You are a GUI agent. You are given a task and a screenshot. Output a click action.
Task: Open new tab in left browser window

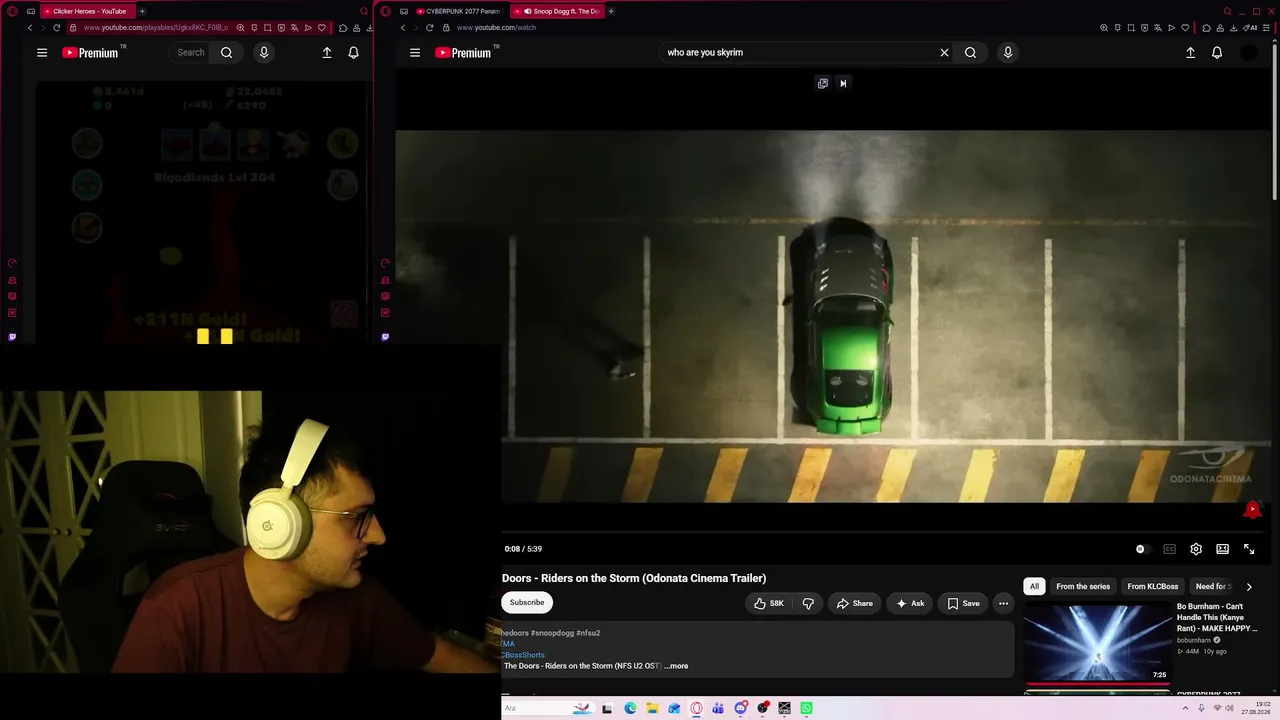coord(142,11)
